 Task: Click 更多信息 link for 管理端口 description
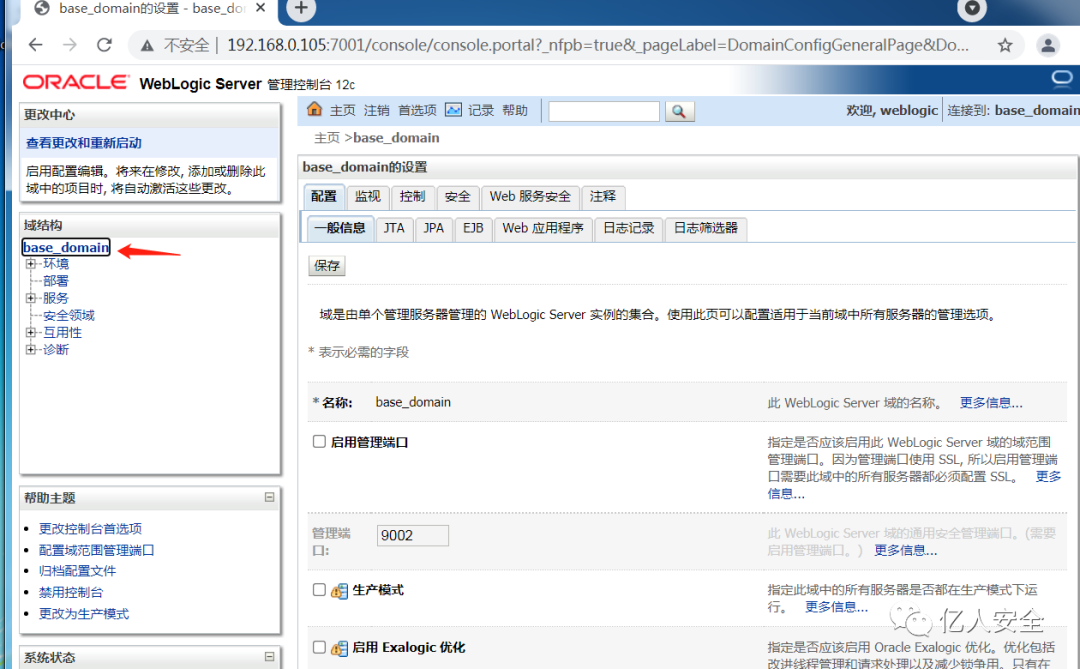click(x=905, y=550)
